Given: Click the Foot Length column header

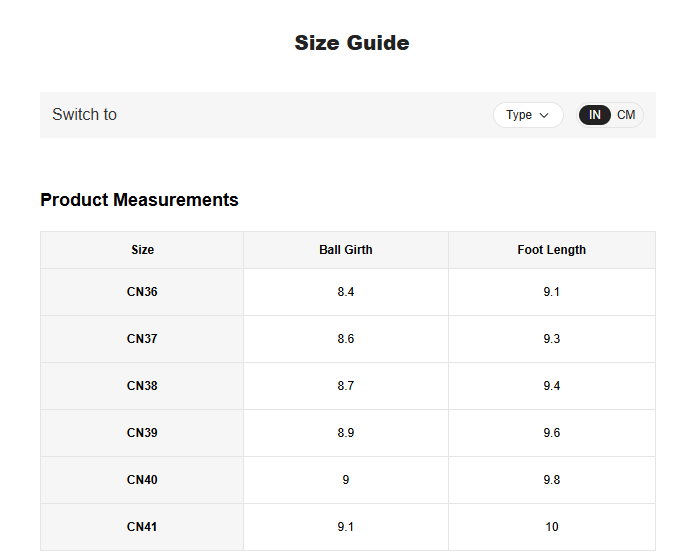Looking at the screenshot, I should (551, 250).
